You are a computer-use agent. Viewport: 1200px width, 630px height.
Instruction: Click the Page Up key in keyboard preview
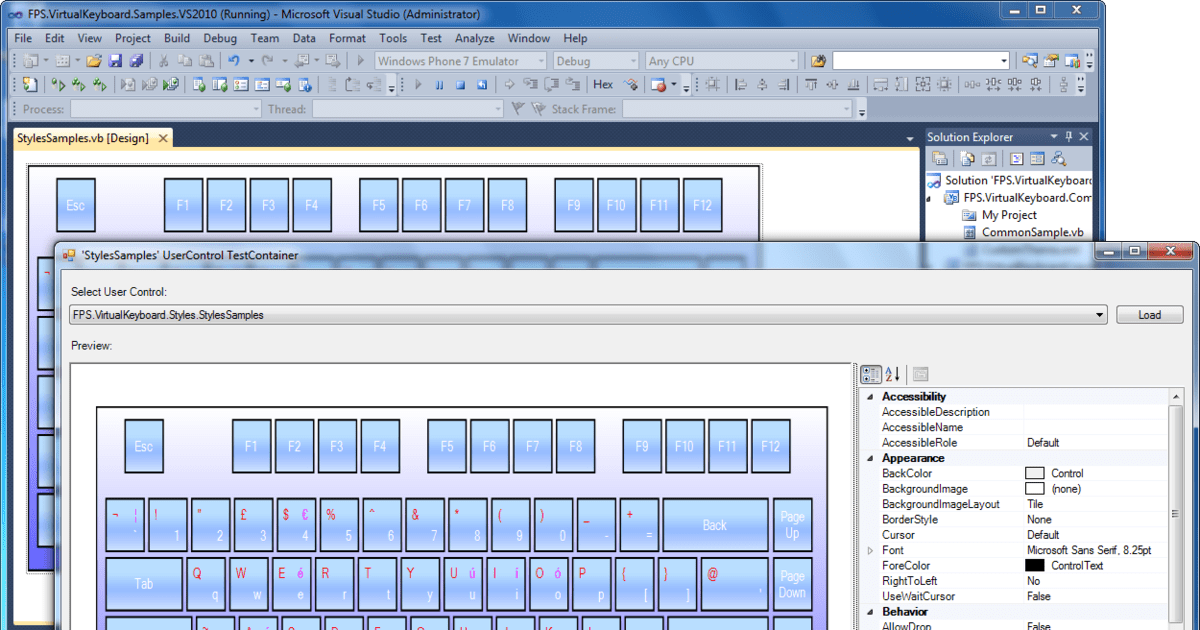(x=792, y=524)
